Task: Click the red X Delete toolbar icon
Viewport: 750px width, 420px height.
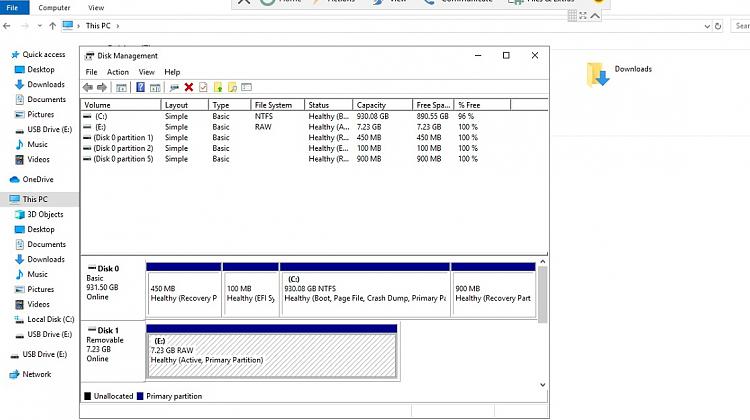Action: tap(188, 87)
